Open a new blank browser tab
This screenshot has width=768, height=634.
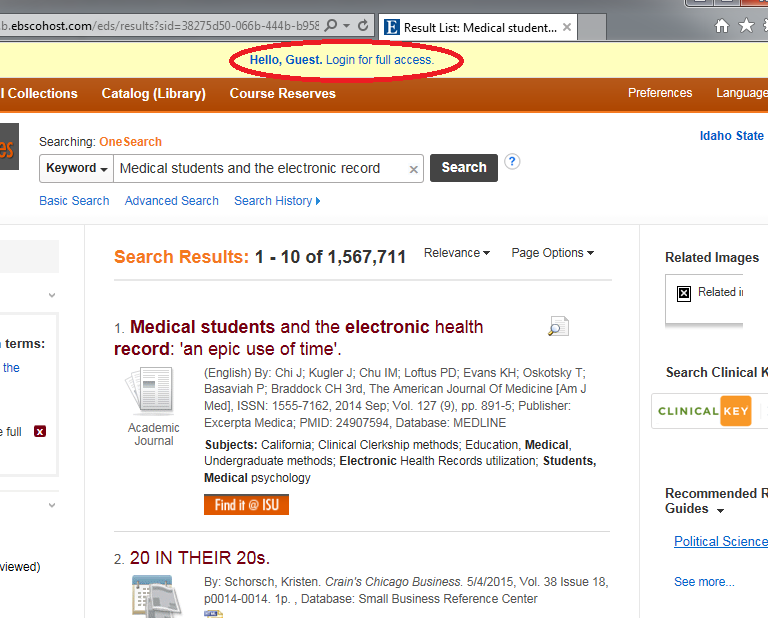point(592,27)
